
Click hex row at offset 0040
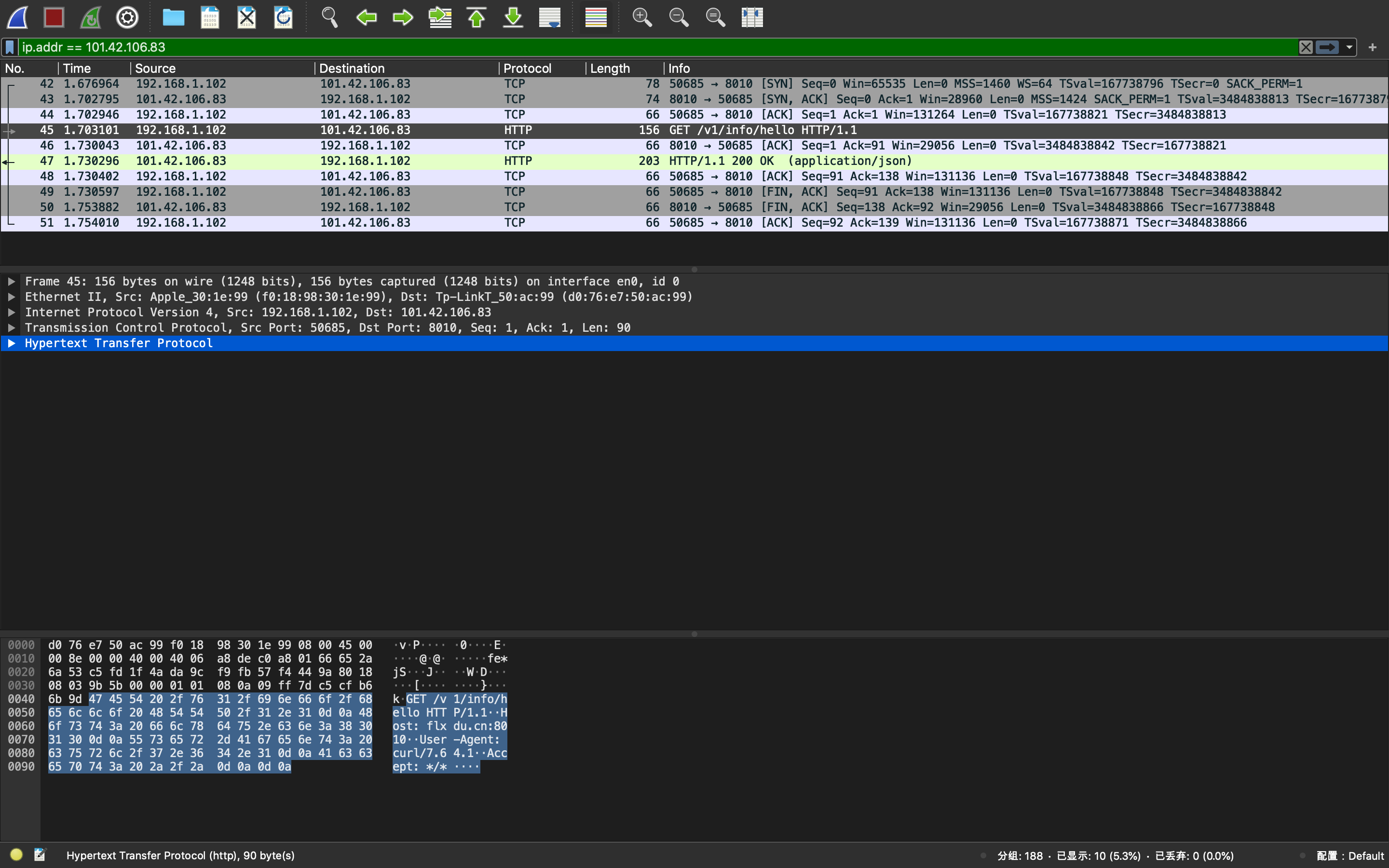click(x=210, y=699)
